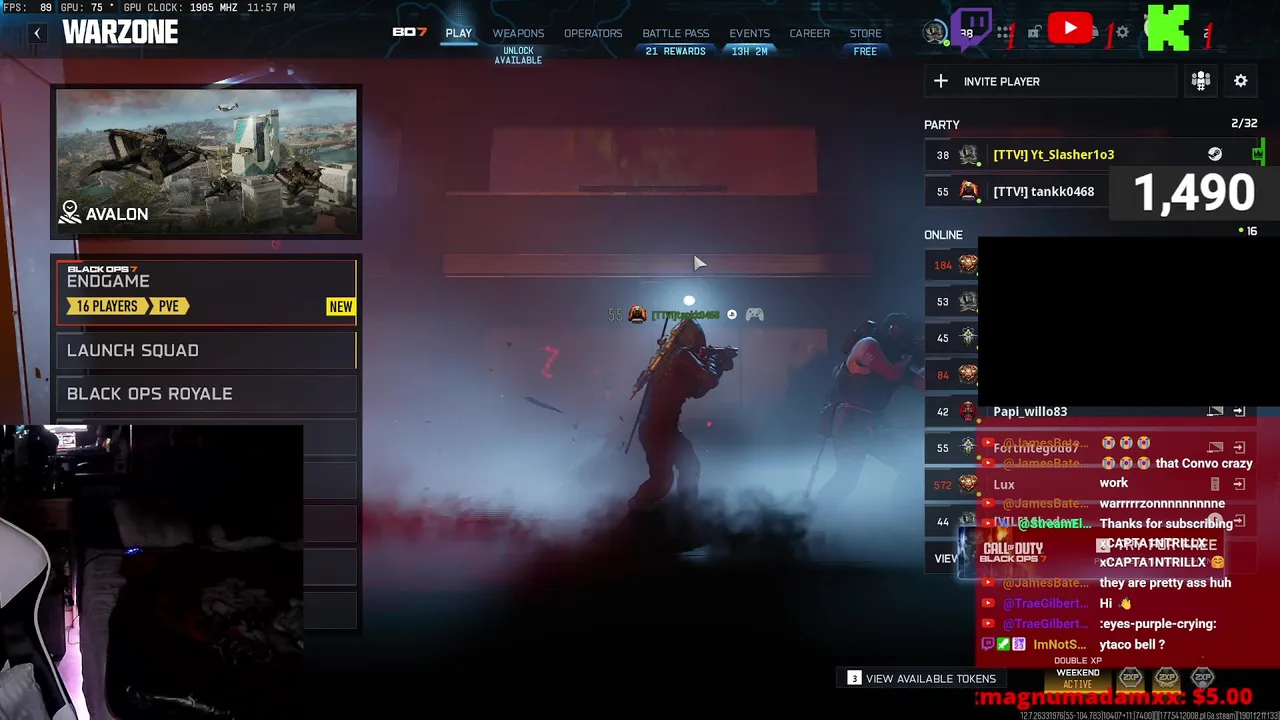Join Papi_willo83 using join icon
The height and width of the screenshot is (720, 1280).
[x=1239, y=411]
